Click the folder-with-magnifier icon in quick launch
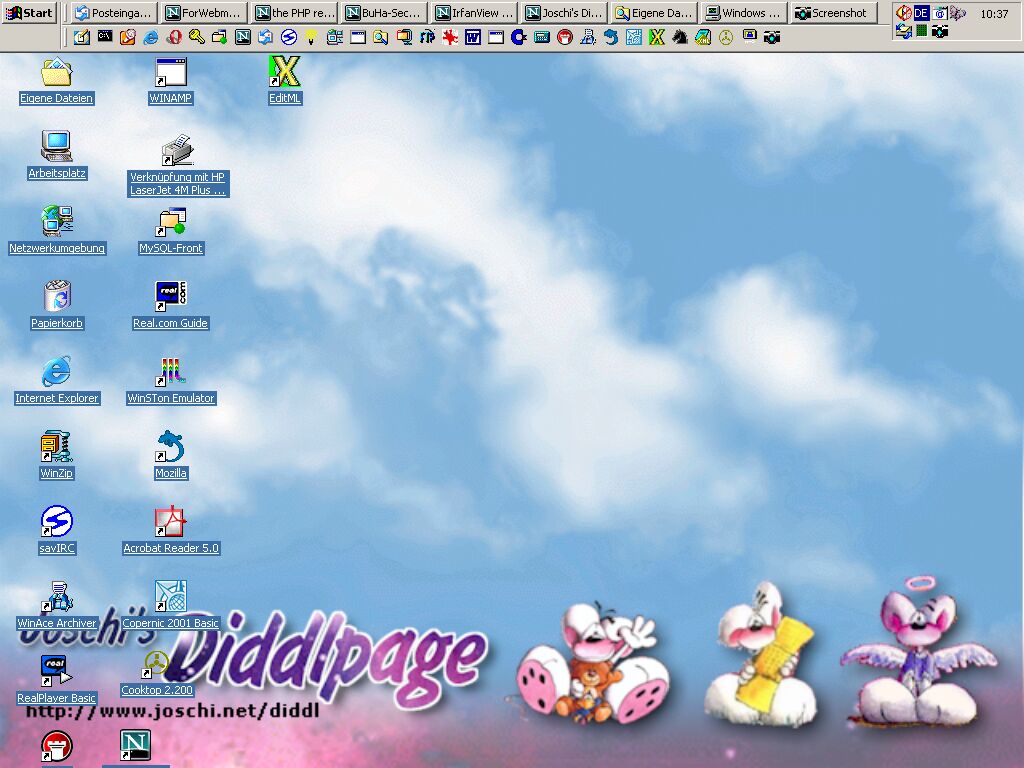The height and width of the screenshot is (768, 1024). click(381, 37)
